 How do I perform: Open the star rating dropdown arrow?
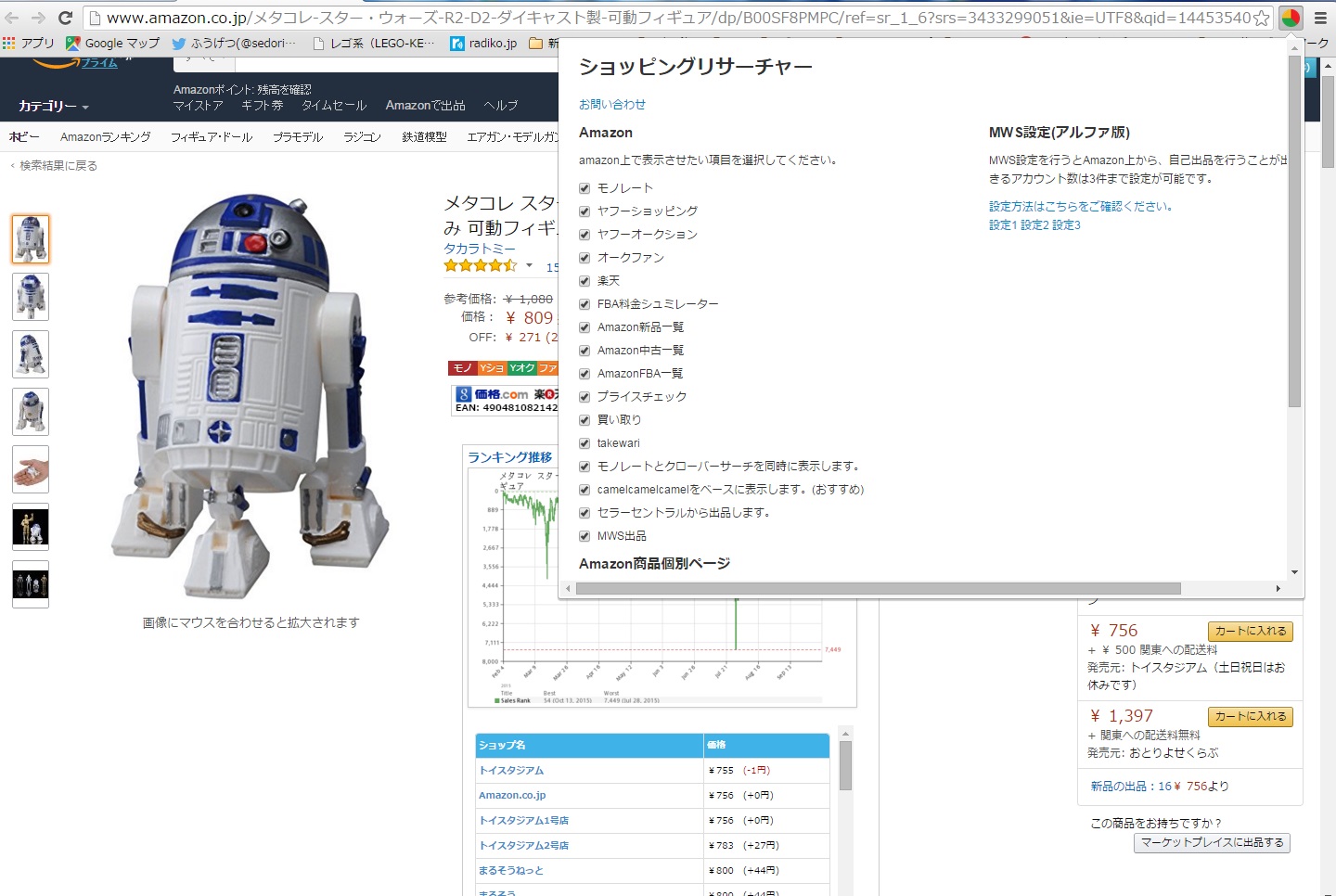[x=529, y=265]
